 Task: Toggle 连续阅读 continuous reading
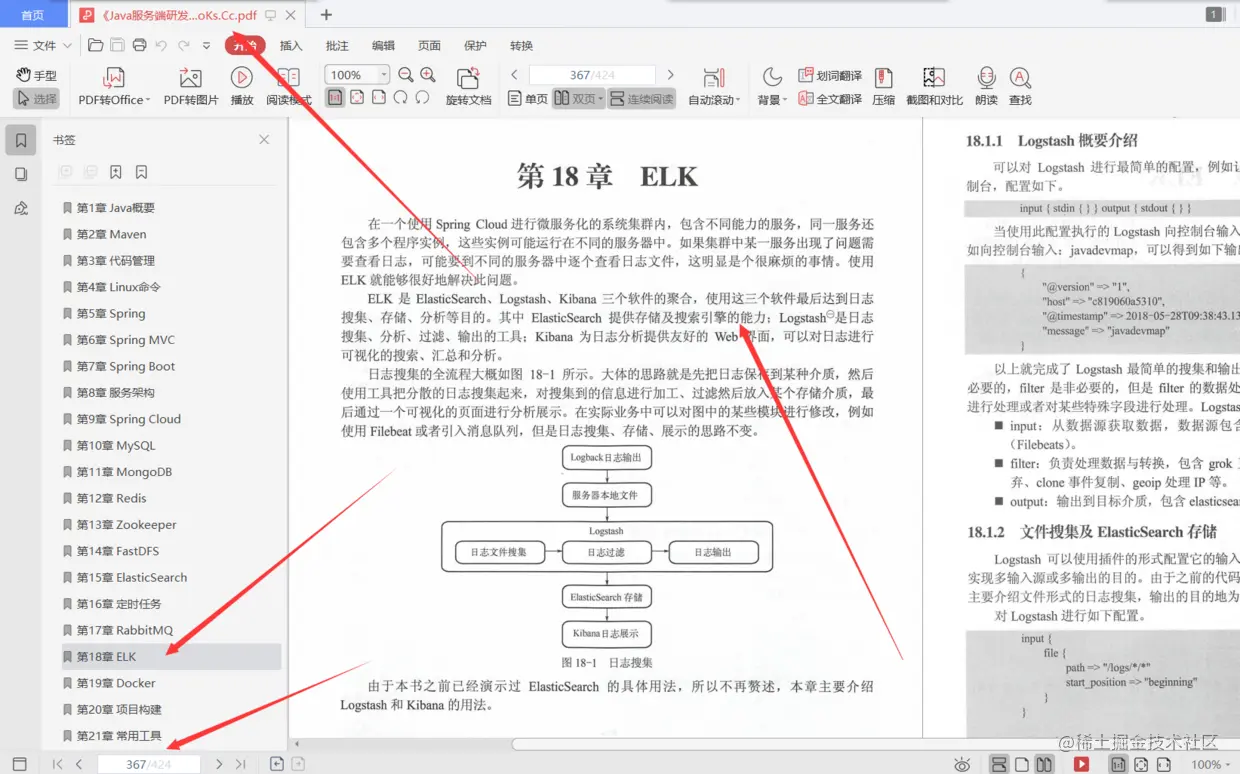(641, 99)
